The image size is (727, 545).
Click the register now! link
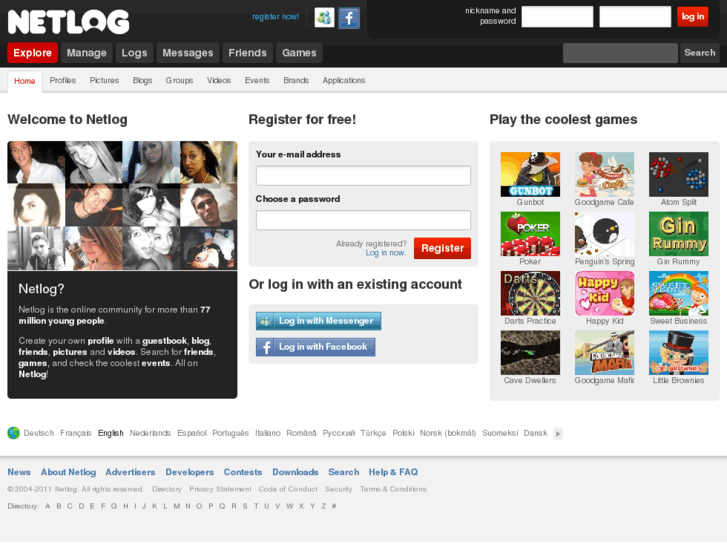click(x=275, y=17)
